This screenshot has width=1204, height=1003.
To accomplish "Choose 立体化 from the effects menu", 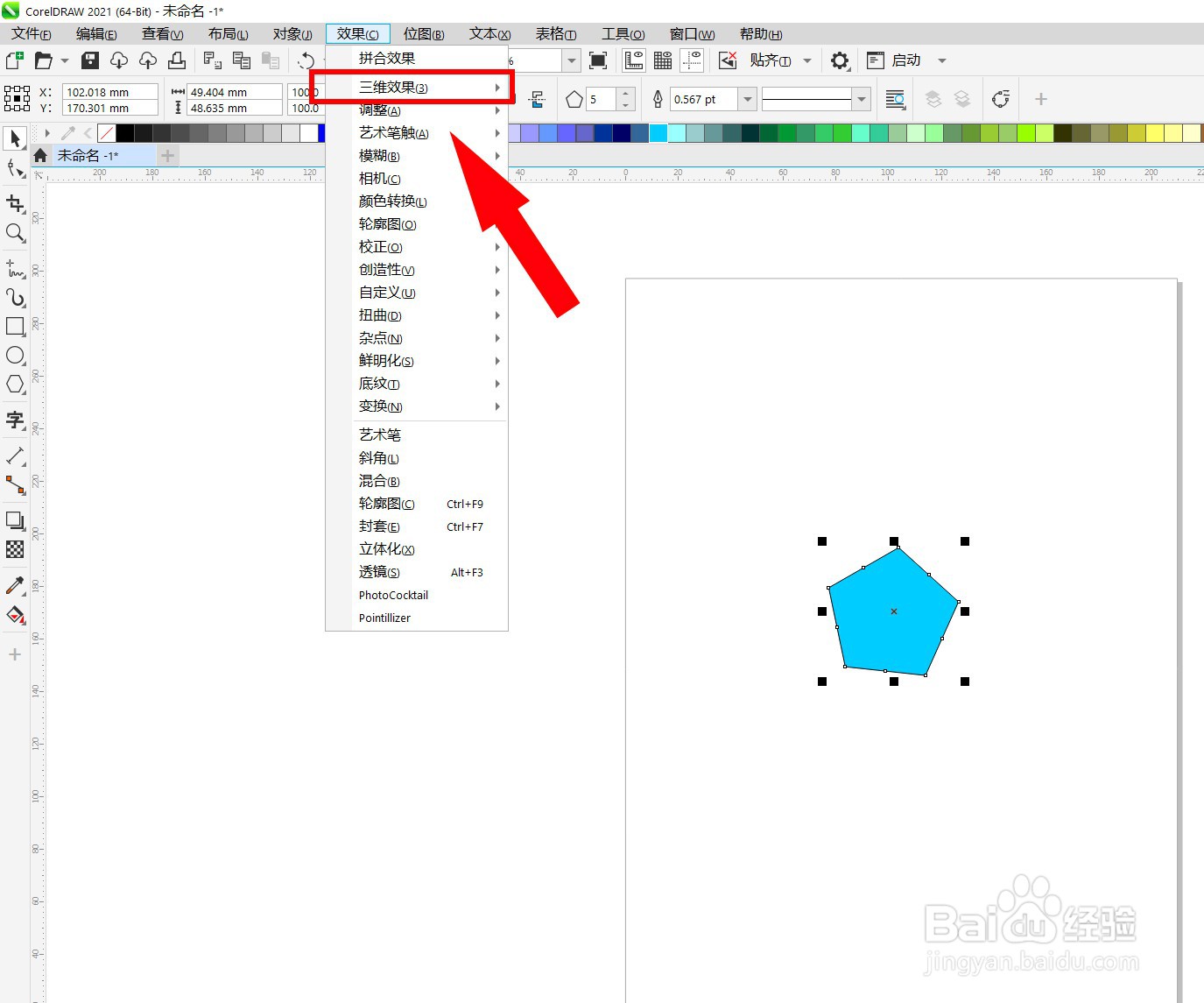I will pyautogui.click(x=417, y=549).
